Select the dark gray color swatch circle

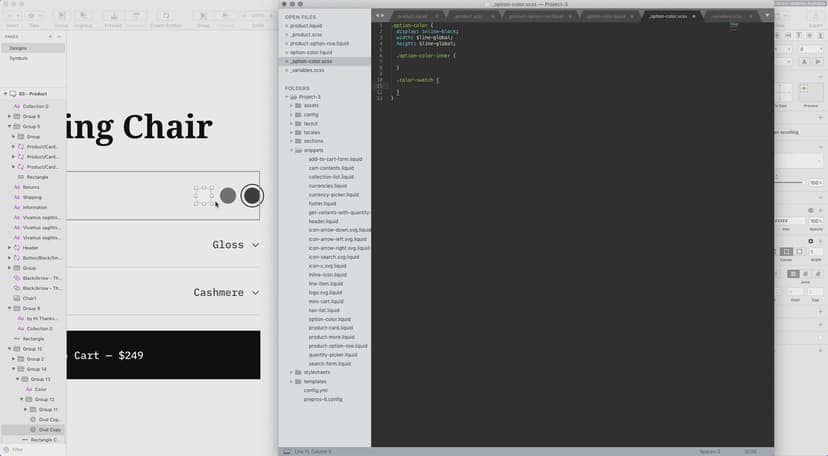point(252,196)
